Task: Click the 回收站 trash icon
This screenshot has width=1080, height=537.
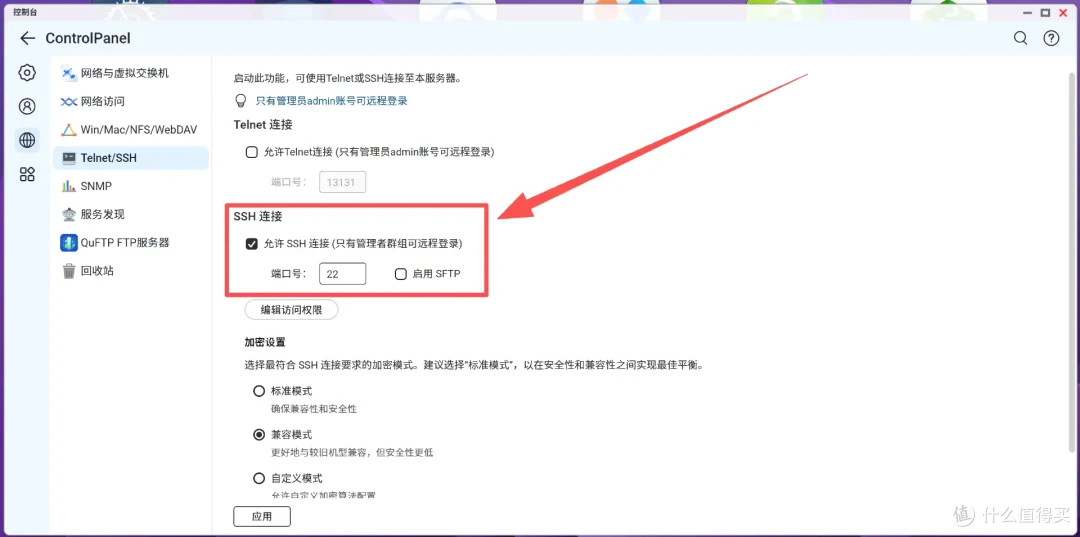Action: pos(69,271)
